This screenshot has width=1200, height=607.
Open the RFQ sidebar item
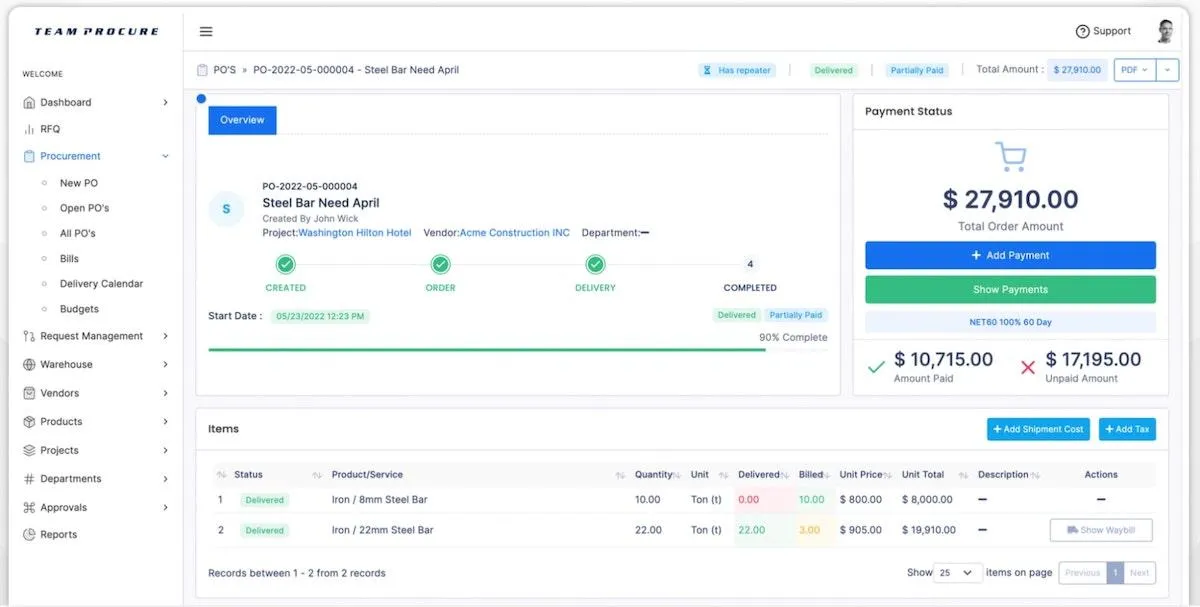(x=96, y=129)
